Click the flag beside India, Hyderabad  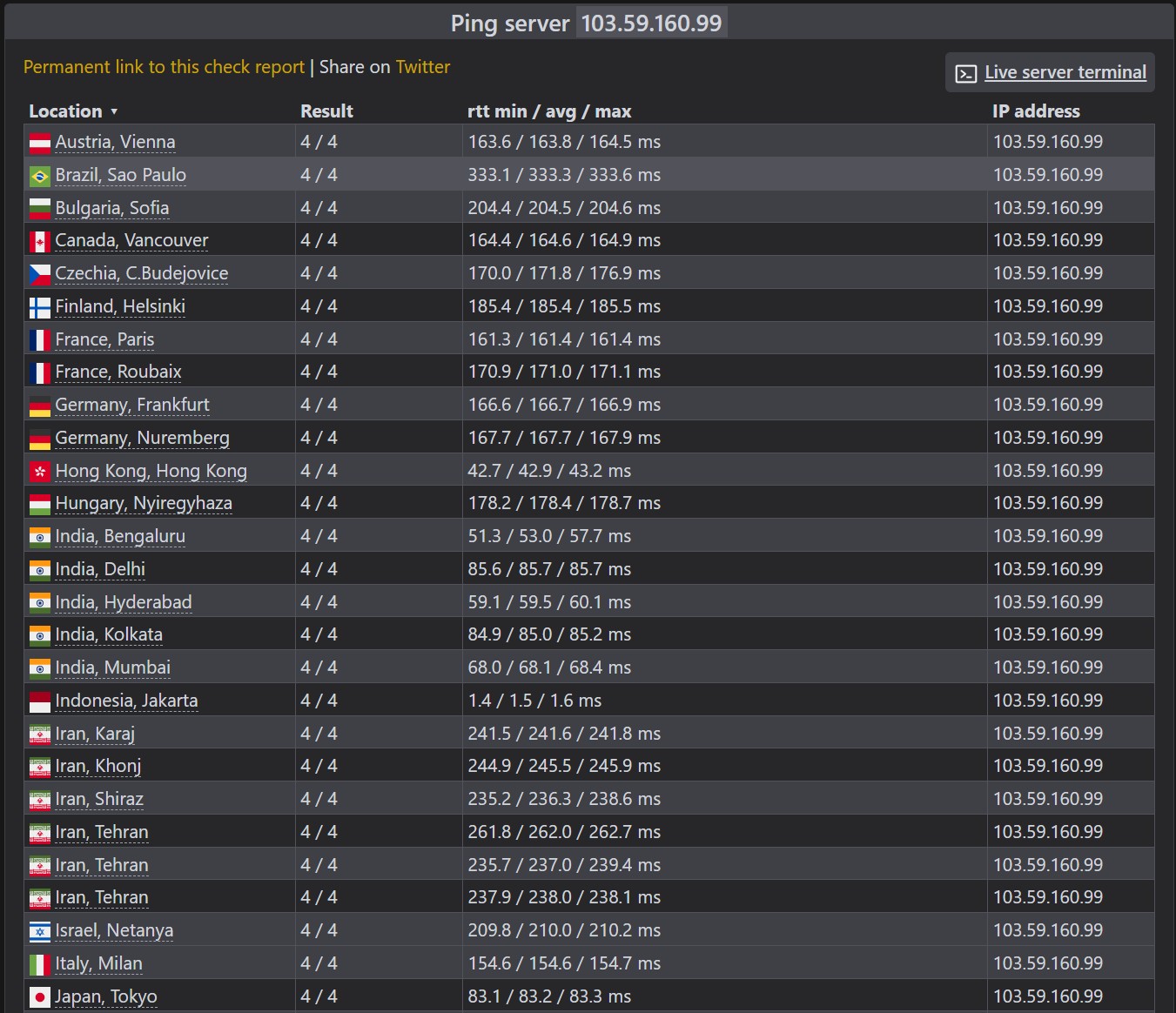coord(40,603)
